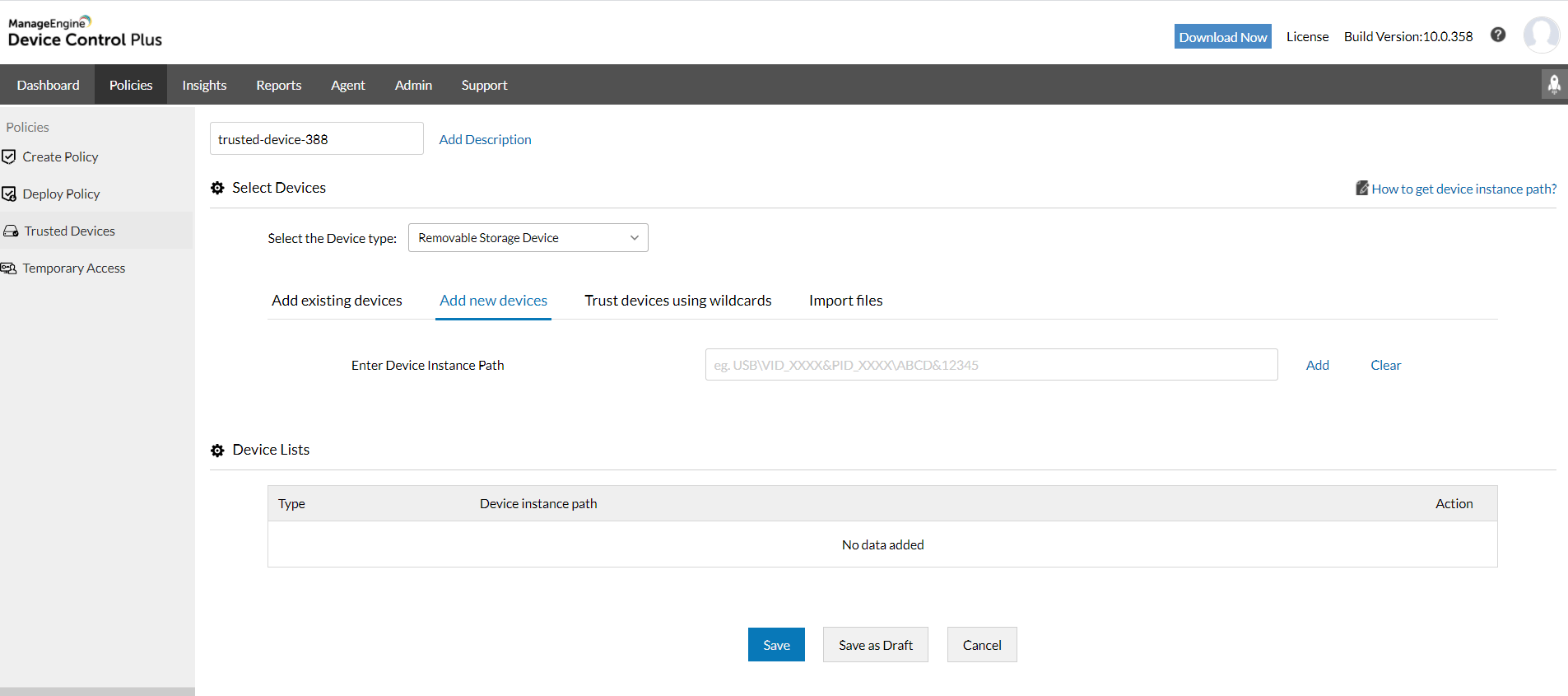
Task: Click the rocket quick launch icon
Action: tap(1554, 84)
